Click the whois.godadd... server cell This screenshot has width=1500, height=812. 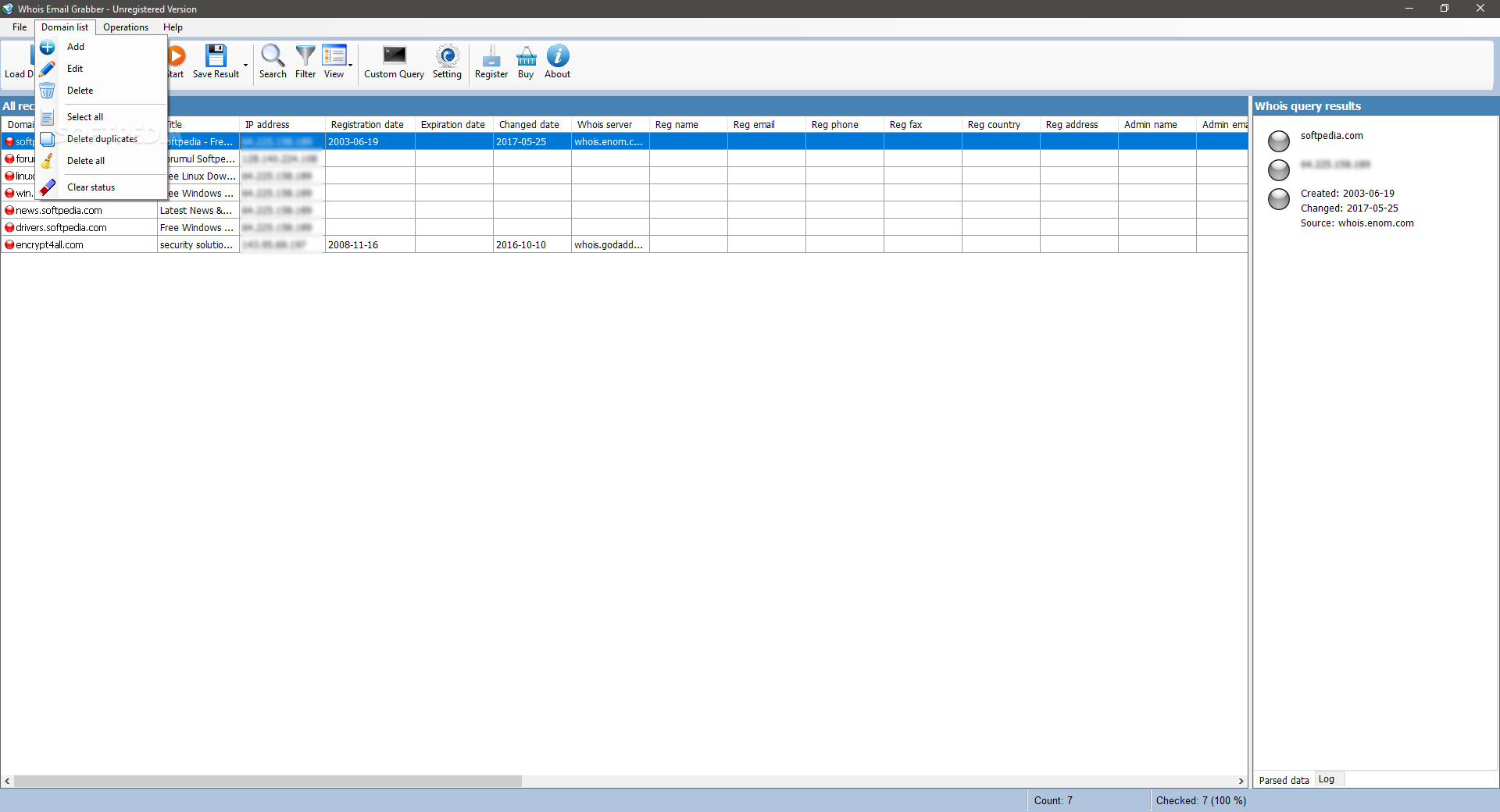pos(610,244)
